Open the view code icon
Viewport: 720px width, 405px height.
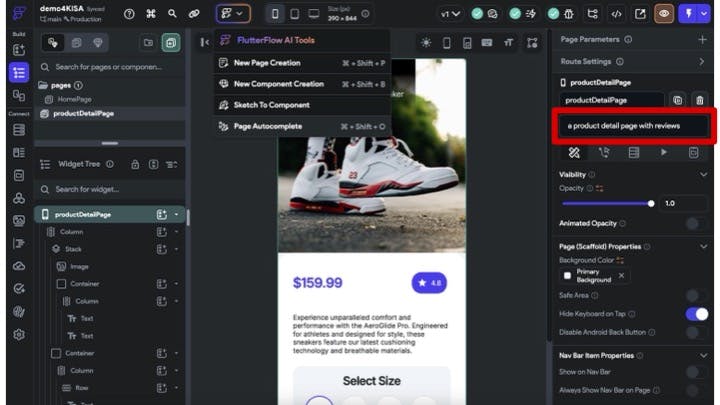pos(616,14)
